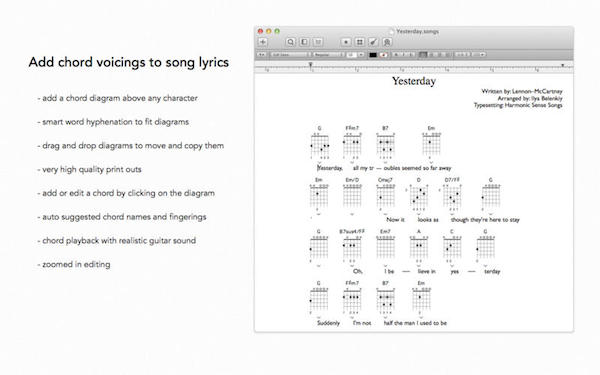Click the Yesterday song title heading
This screenshot has width=600, height=375.
[x=414, y=81]
